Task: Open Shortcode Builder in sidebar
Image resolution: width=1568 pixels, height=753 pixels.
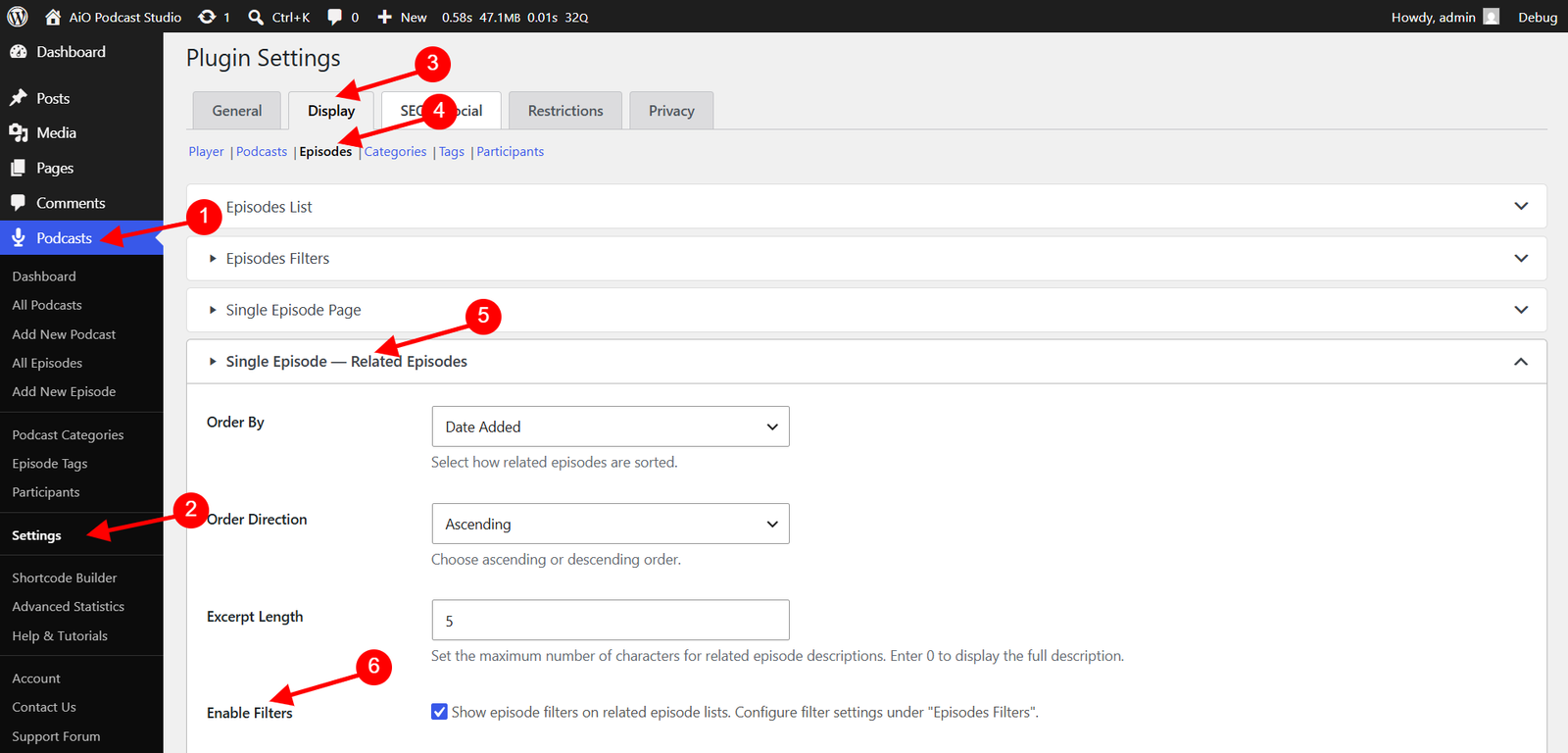Action: tap(65, 578)
